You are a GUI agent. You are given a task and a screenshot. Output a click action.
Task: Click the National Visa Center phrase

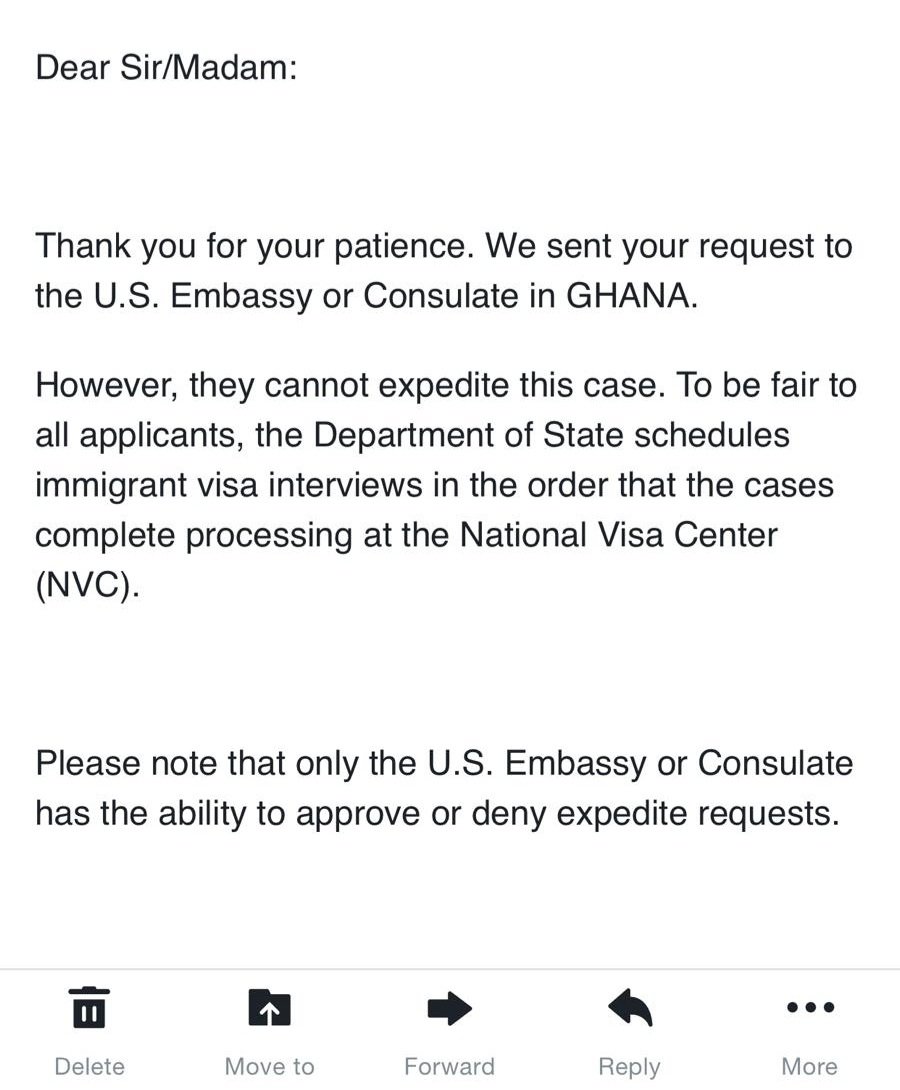coord(618,535)
